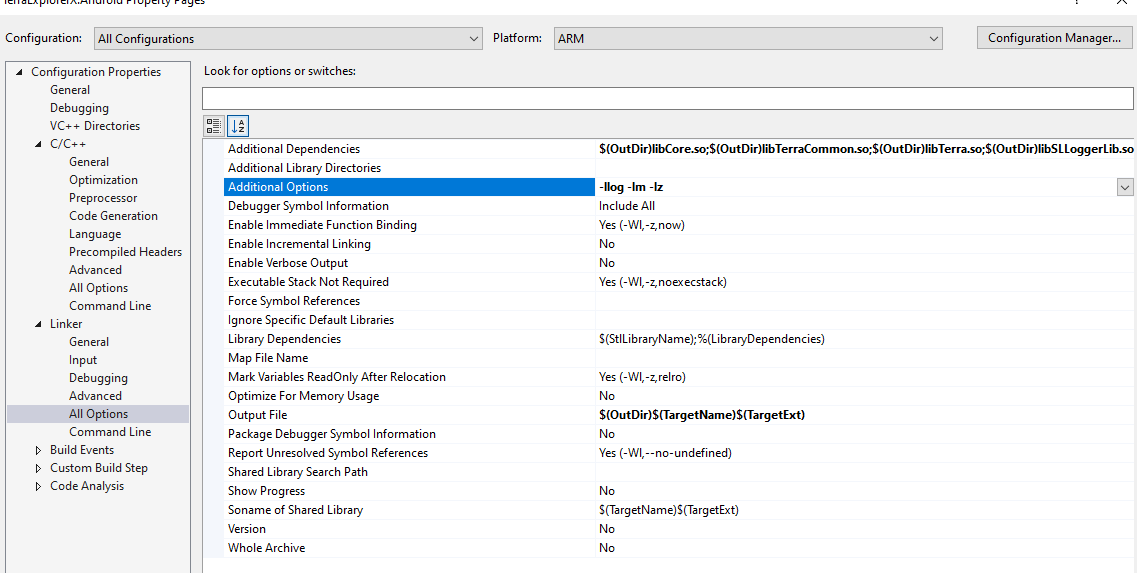1137x573 pixels.
Task: Select Linker General page
Action: [x=89, y=342]
